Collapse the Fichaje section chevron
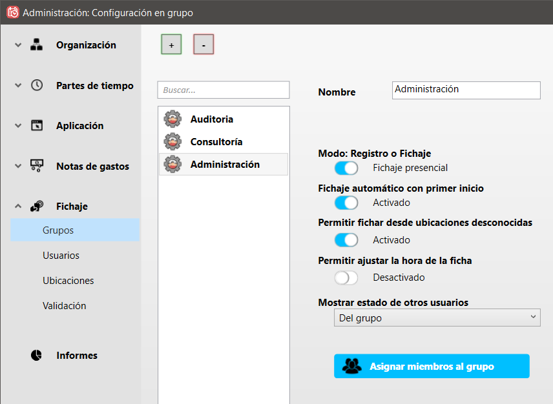 click(18, 206)
